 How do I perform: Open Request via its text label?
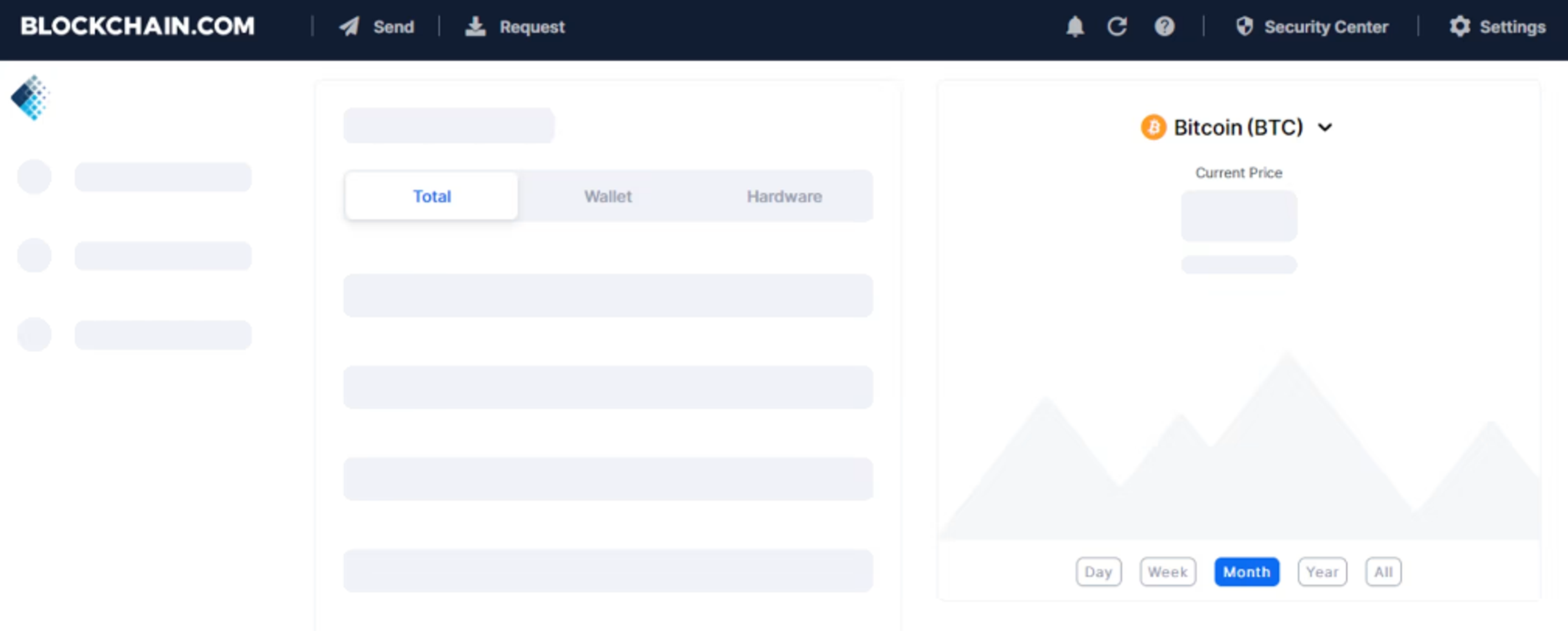[x=532, y=27]
